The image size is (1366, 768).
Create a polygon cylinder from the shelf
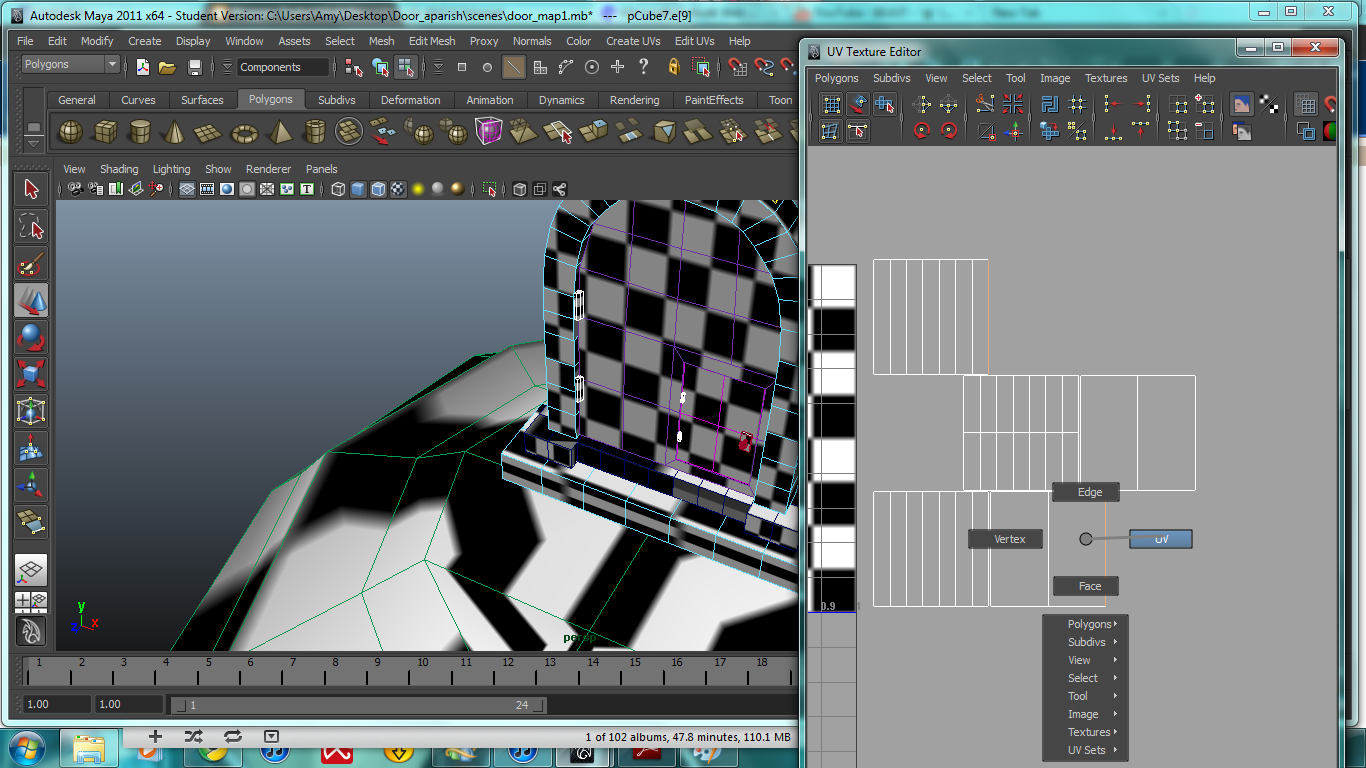138,131
